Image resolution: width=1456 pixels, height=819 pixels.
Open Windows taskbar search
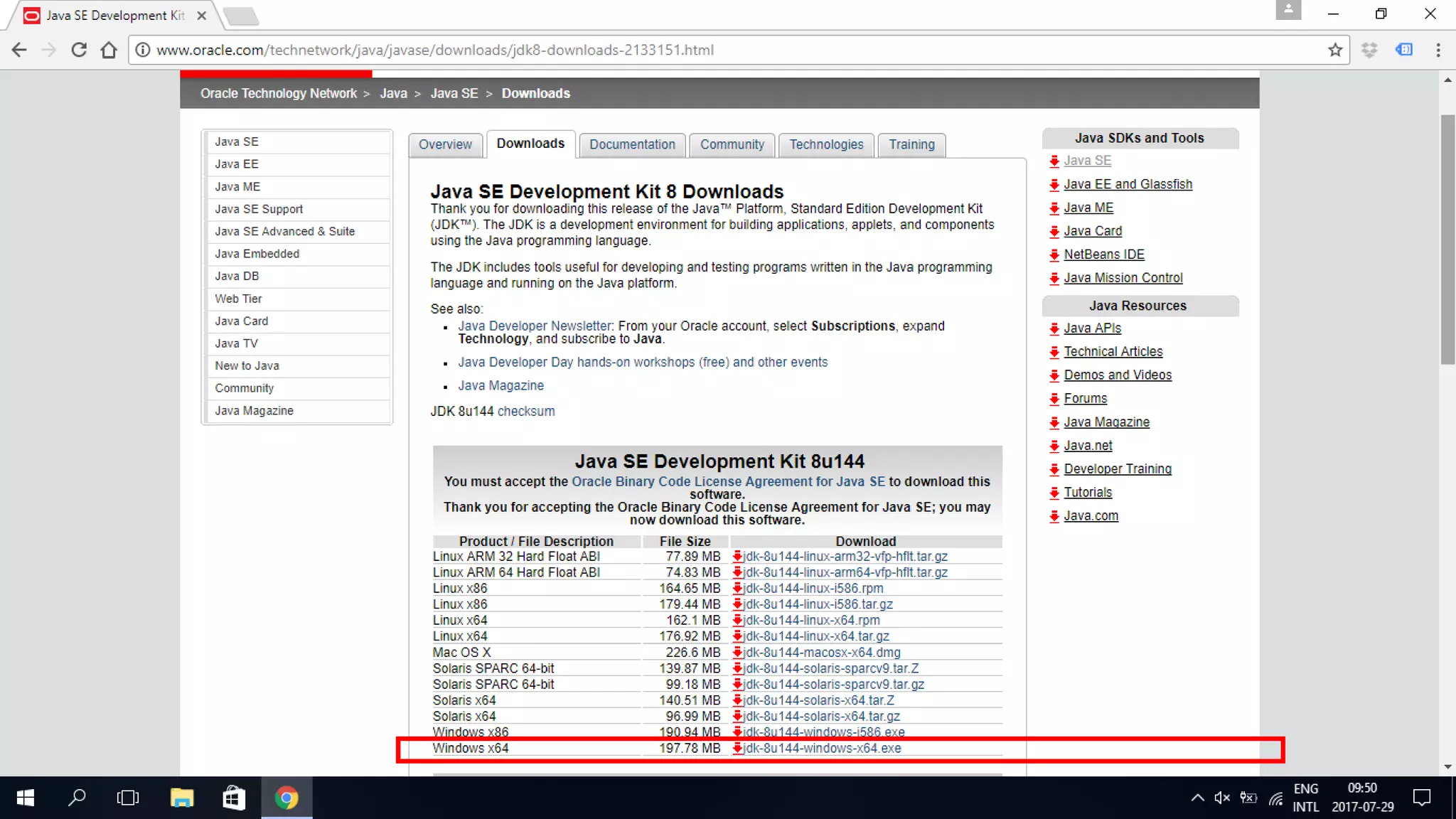[77, 798]
